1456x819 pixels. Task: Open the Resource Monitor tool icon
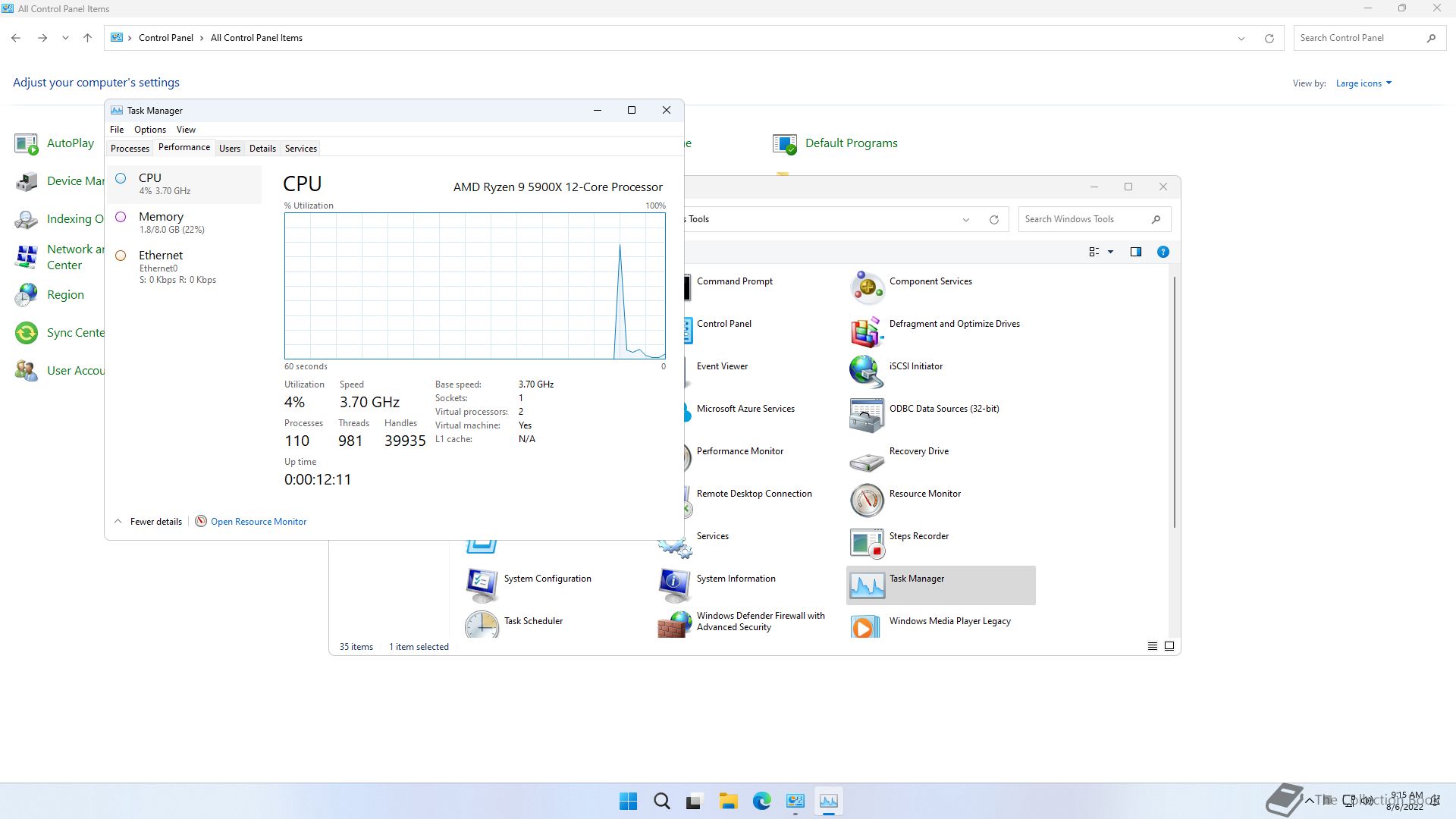pyautogui.click(x=867, y=500)
